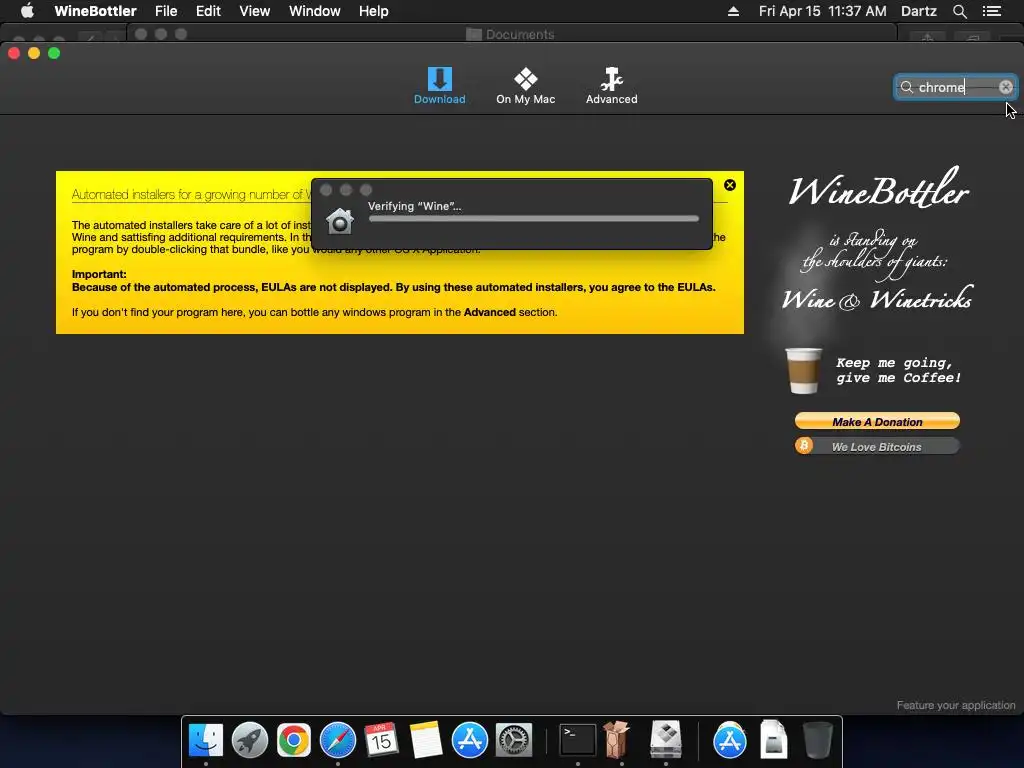Screen dimensions: 1024x768
Task: Click the Installer icon in the Dock
Action: [x=665, y=740]
